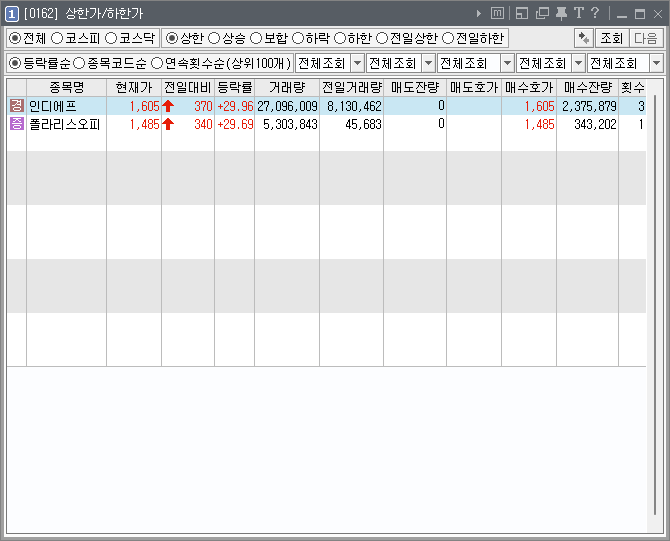The image size is (670, 541).
Task: Click the 전일거래량 column header
Action: [351, 88]
